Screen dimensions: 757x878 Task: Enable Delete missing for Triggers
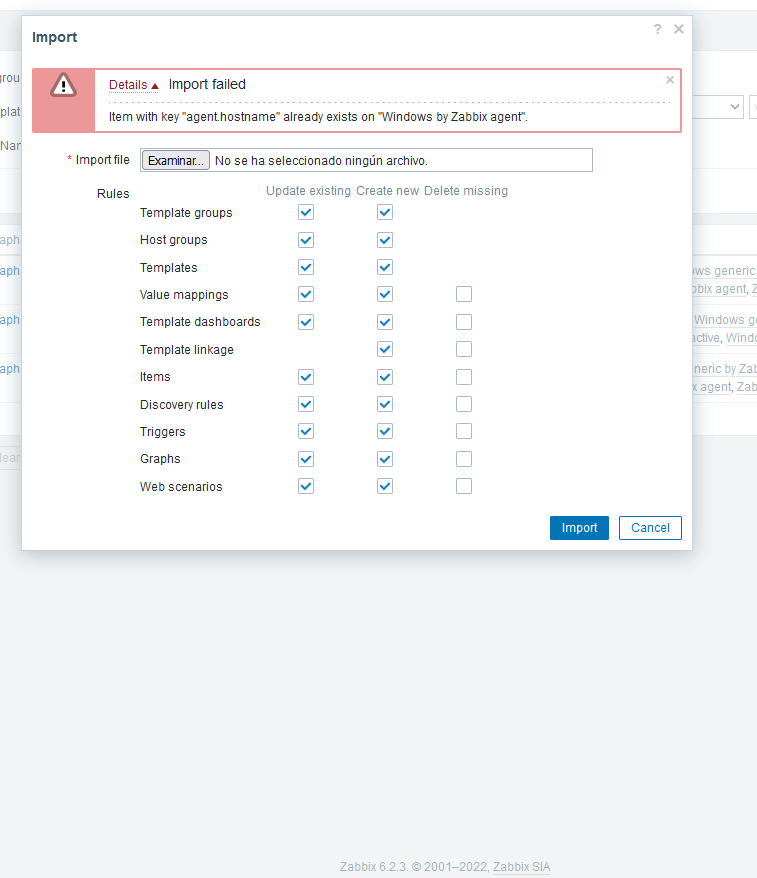[x=464, y=431]
